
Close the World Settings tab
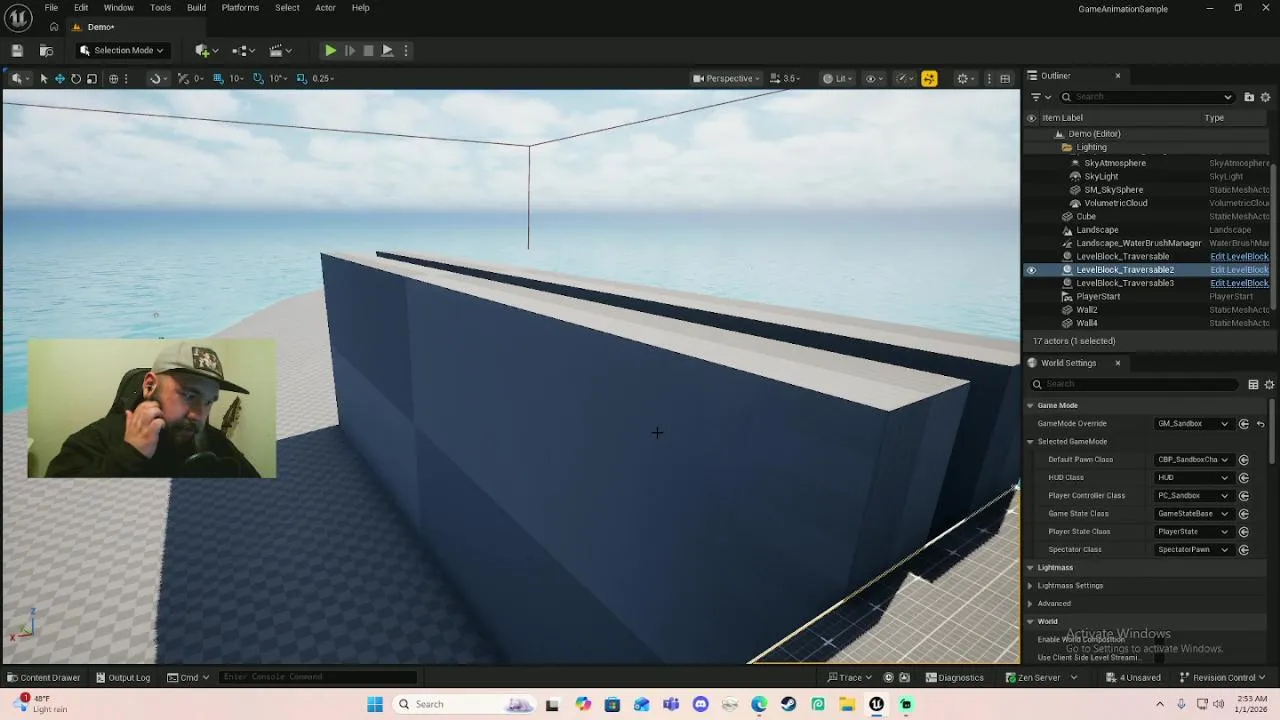point(1117,363)
